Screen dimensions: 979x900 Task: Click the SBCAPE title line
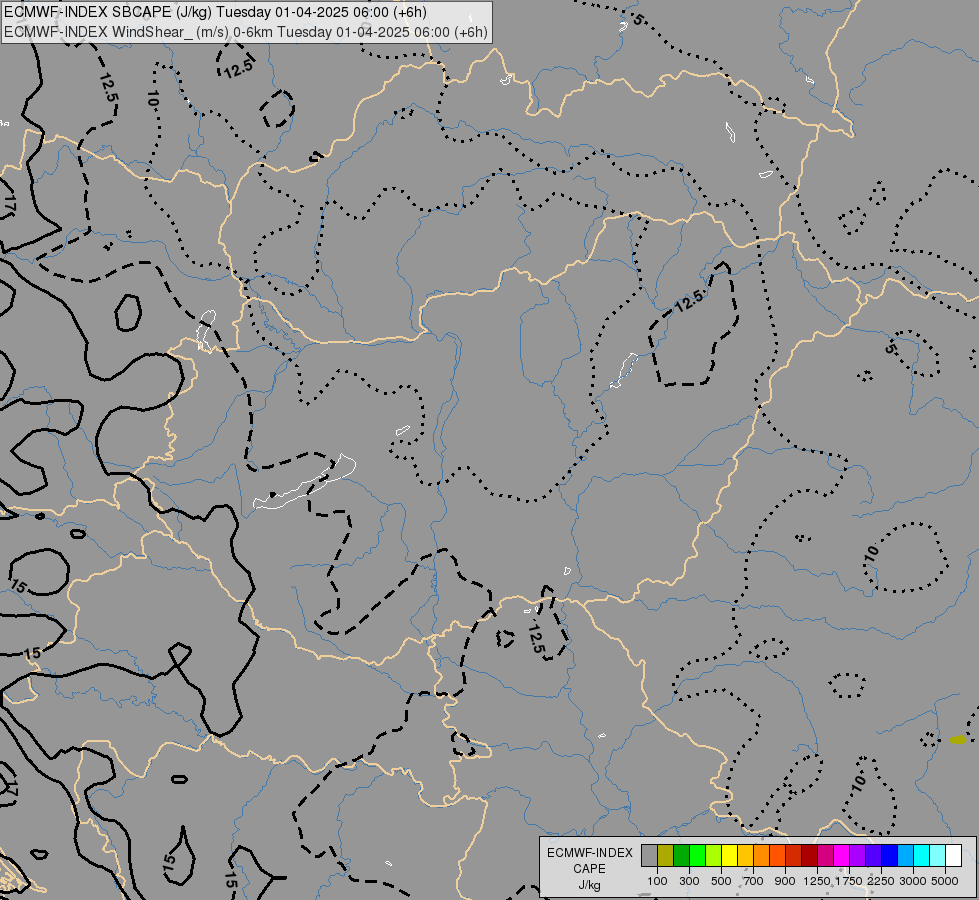[215, 12]
